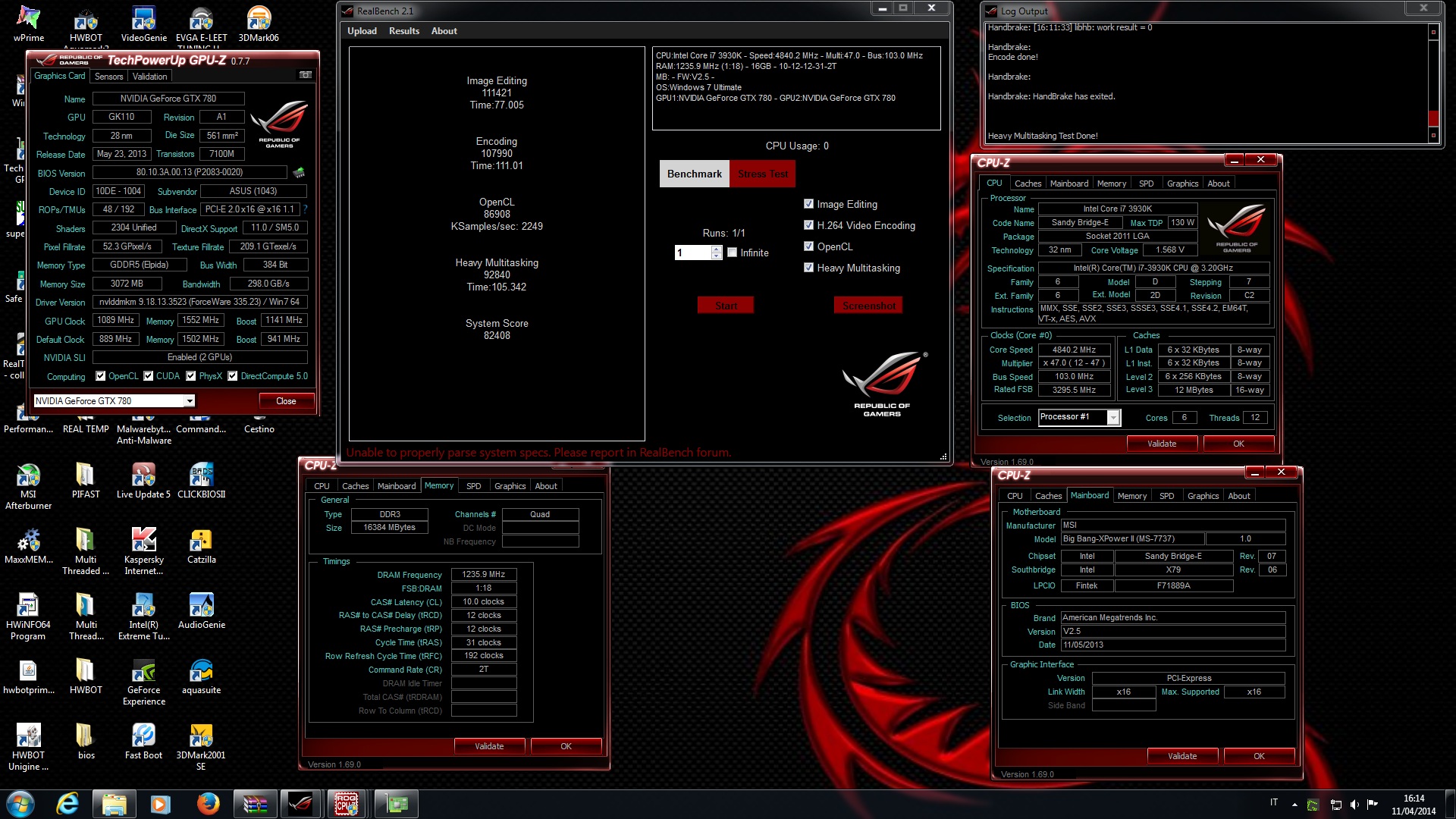Image resolution: width=1456 pixels, height=819 pixels.
Task: Open Windows Start menu orb
Action: tap(20, 804)
